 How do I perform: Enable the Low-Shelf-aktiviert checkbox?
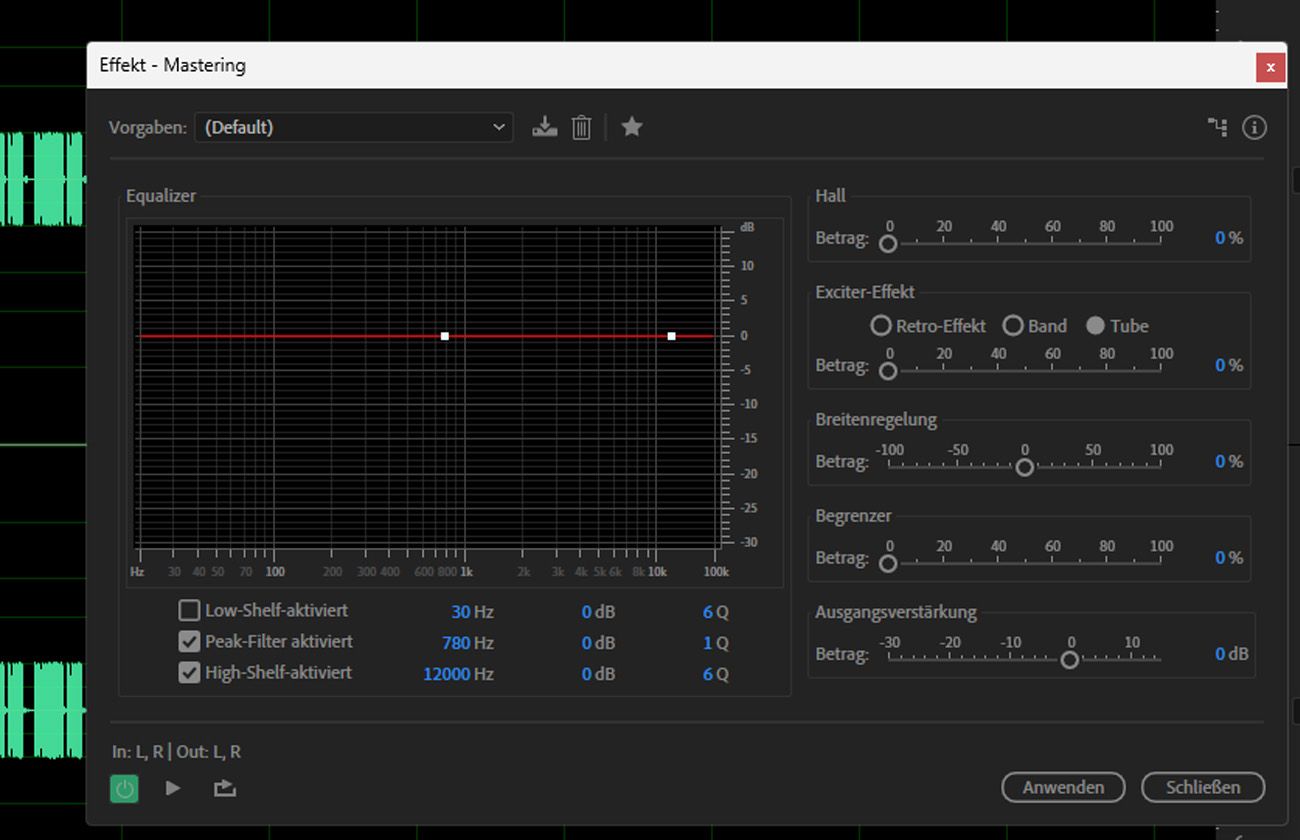[x=189, y=610]
